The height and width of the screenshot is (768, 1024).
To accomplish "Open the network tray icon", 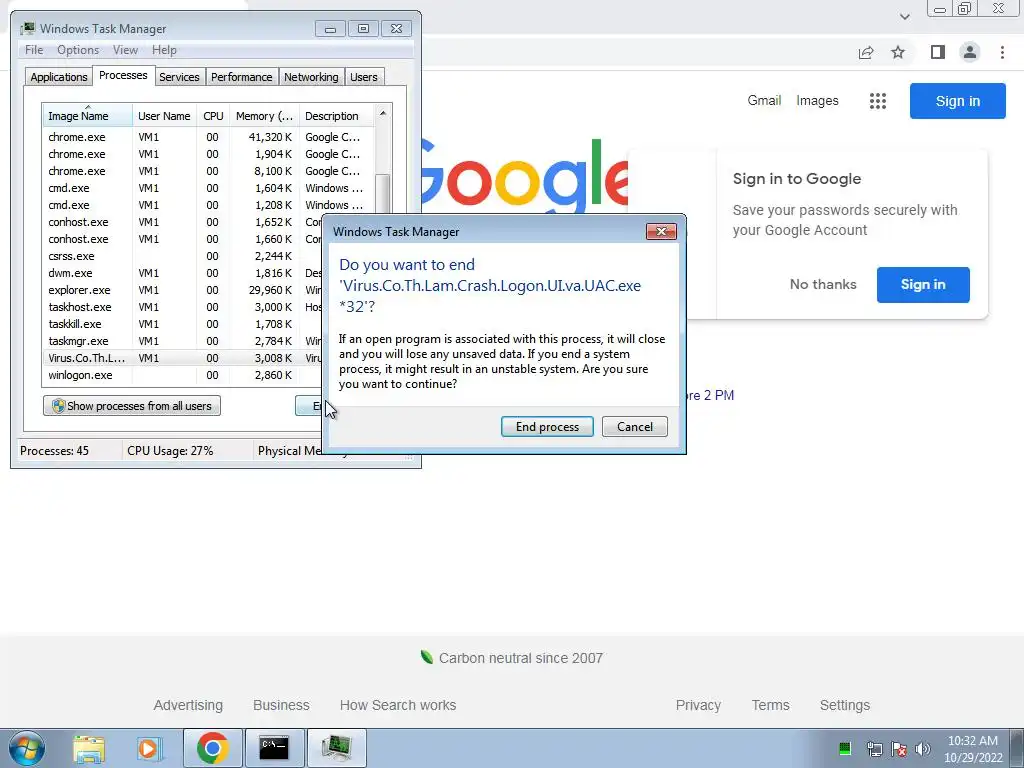I will pos(874,749).
